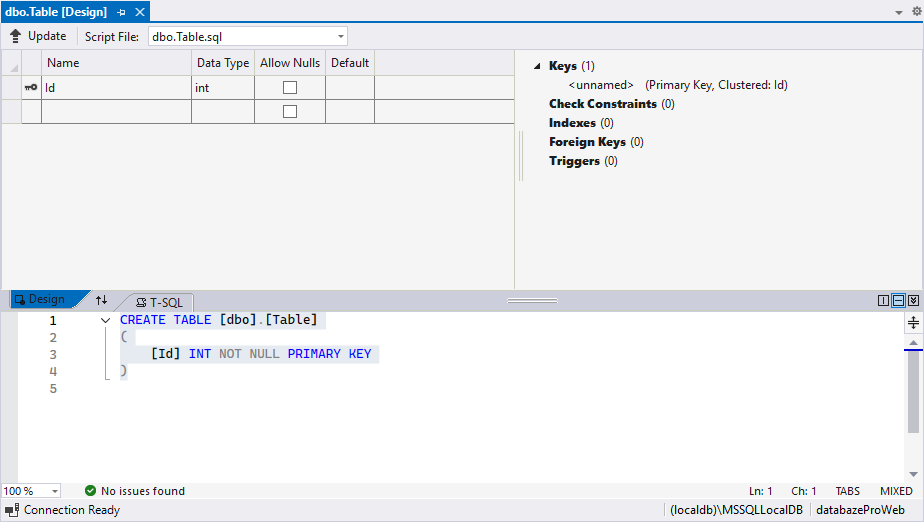Click the Default column header
Image resolution: width=924 pixels, height=522 pixels.
(x=350, y=62)
